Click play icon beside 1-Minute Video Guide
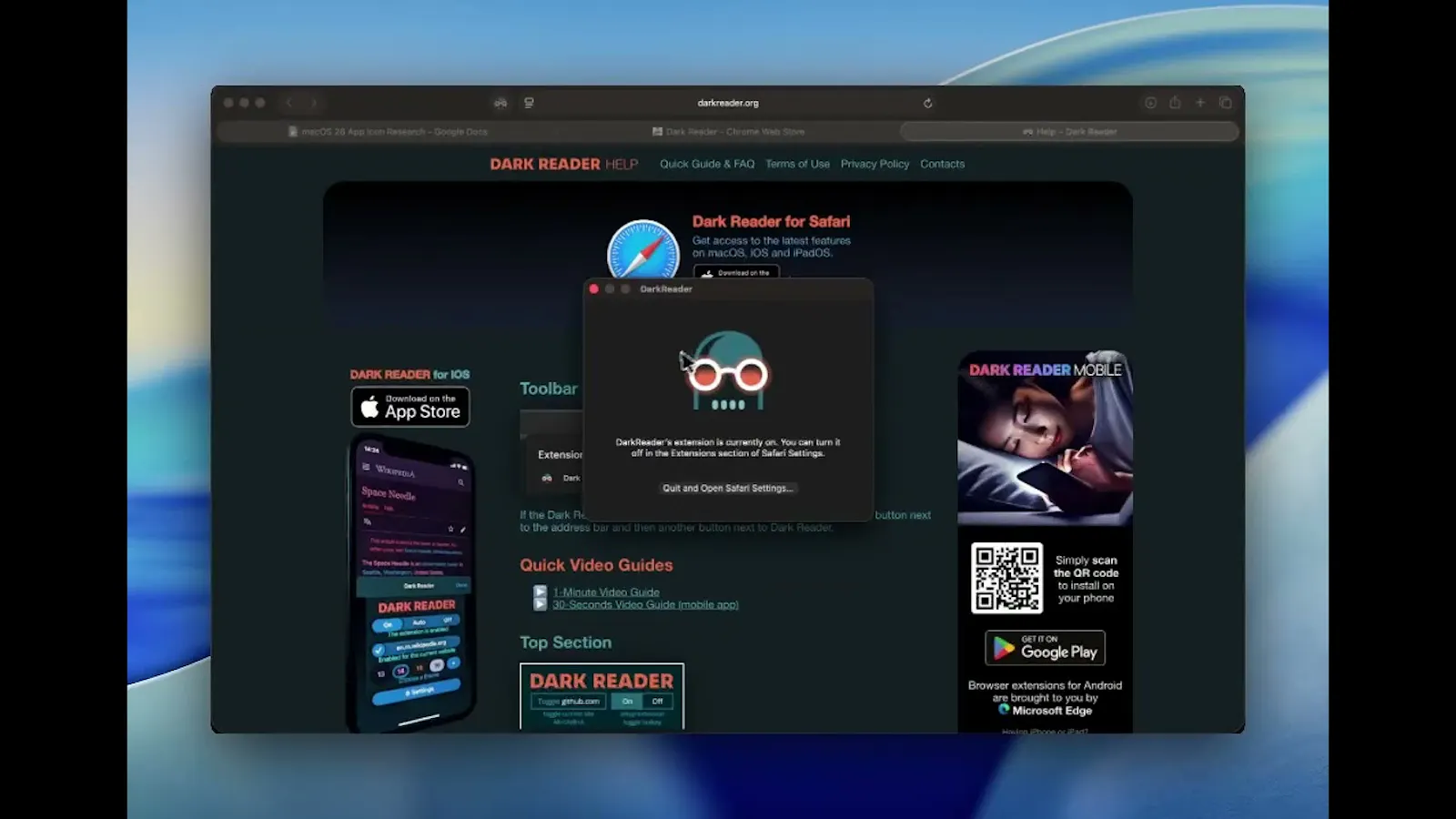The width and height of the screenshot is (1456, 819). pos(541,592)
